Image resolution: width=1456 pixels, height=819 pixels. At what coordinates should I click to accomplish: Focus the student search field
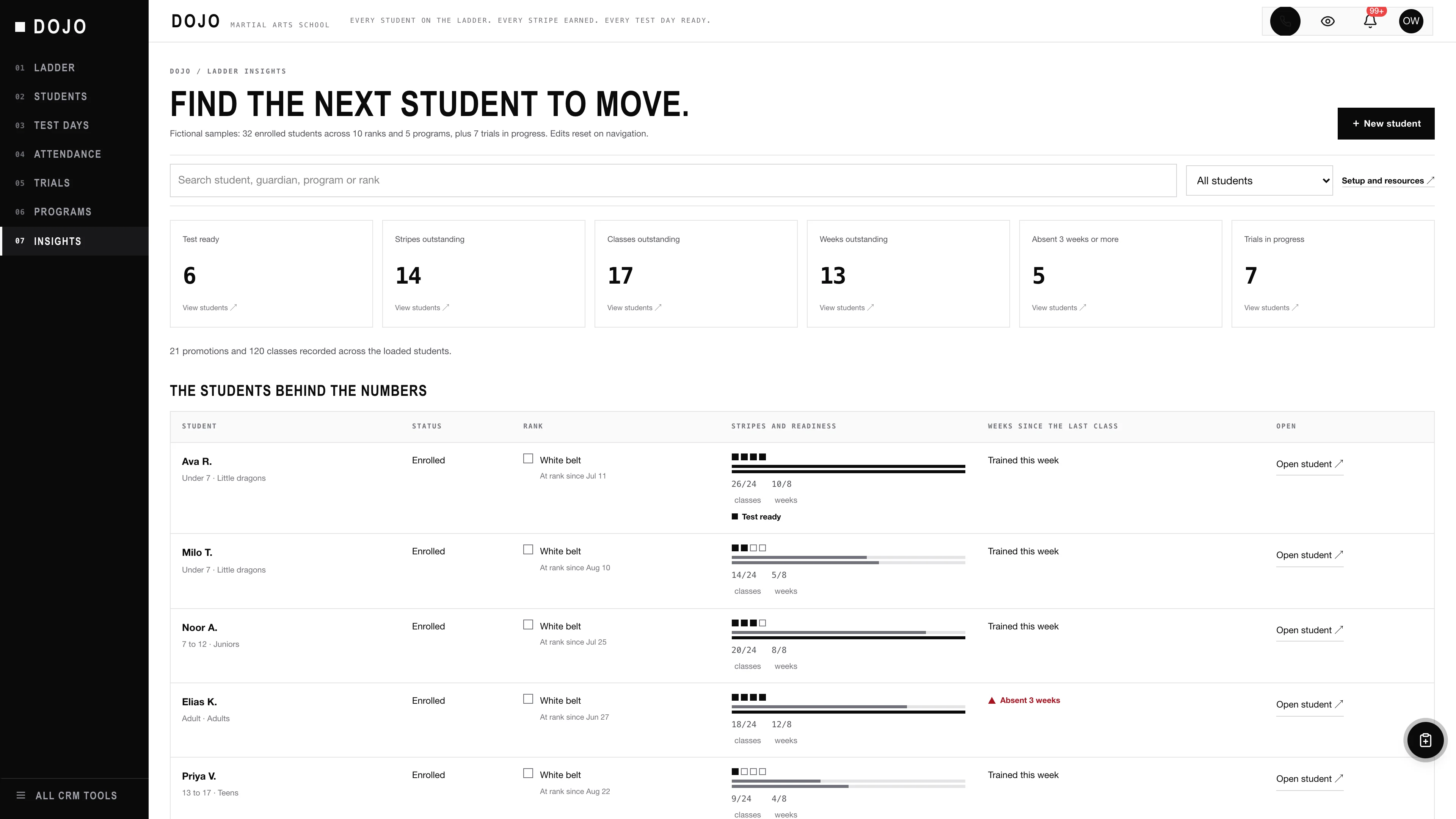point(673,180)
